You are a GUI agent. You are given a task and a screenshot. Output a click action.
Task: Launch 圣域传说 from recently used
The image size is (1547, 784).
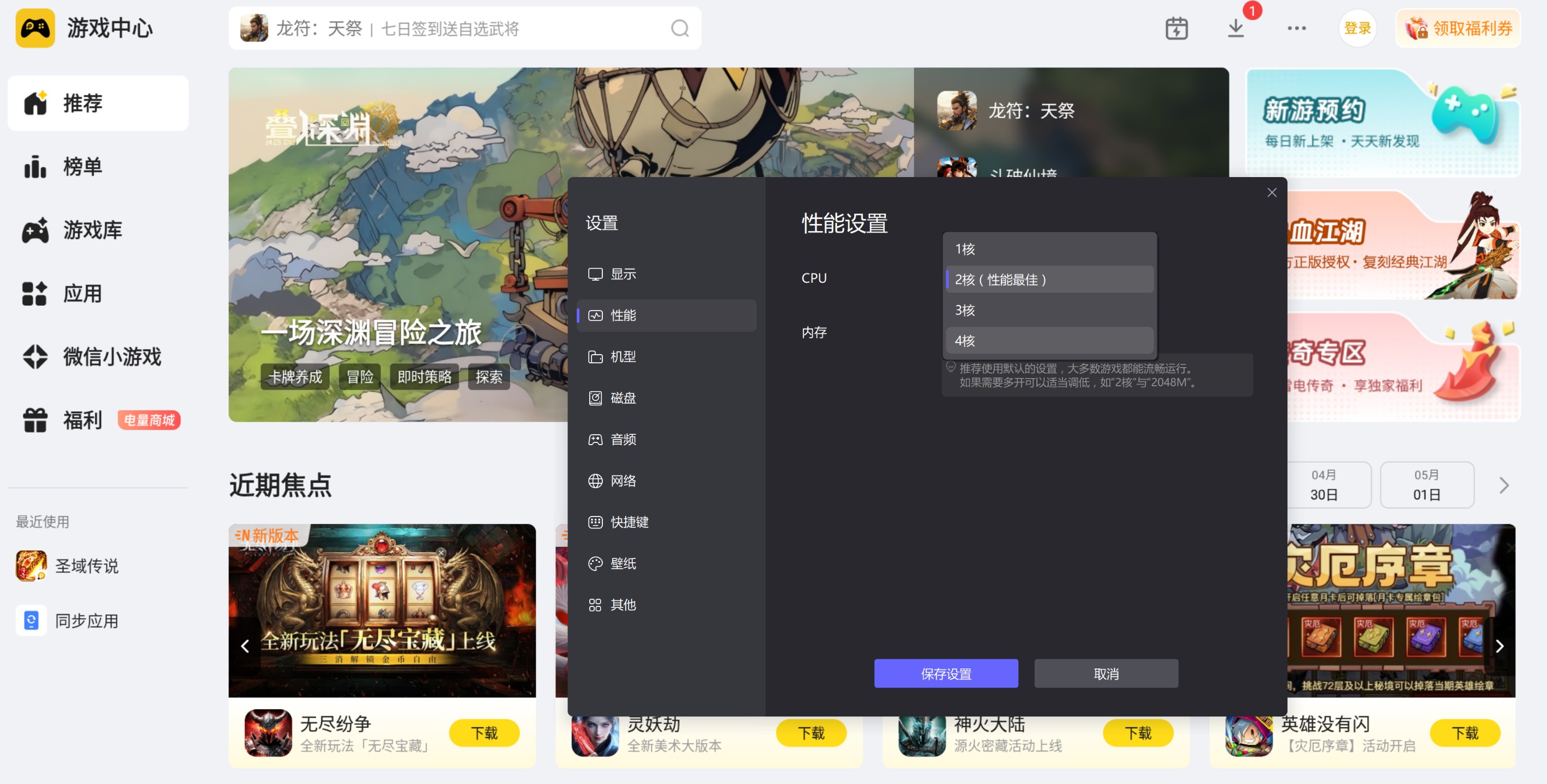(x=86, y=566)
